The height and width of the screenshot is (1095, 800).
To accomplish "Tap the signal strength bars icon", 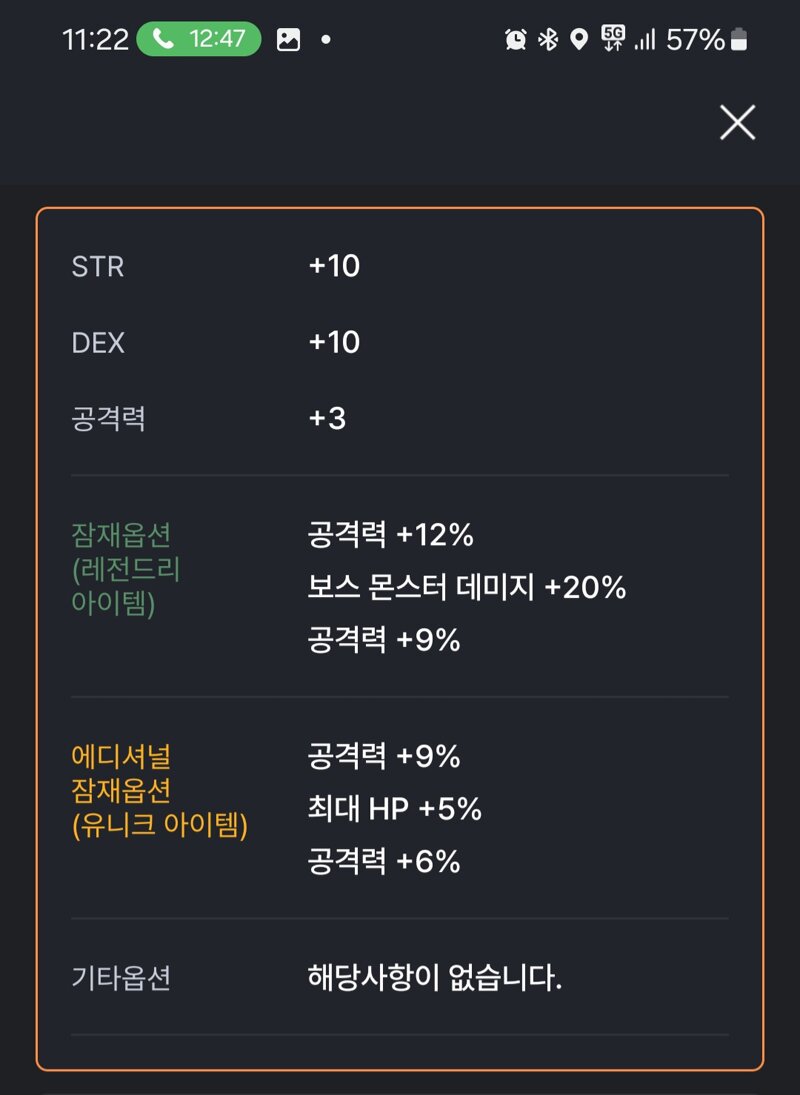I will [645, 40].
